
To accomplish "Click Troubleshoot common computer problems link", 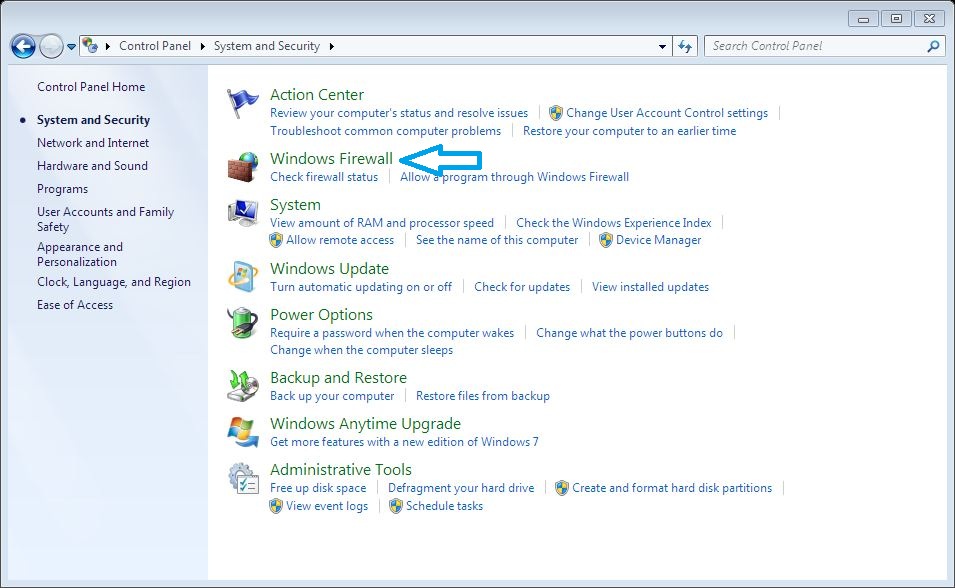I will pos(386,130).
